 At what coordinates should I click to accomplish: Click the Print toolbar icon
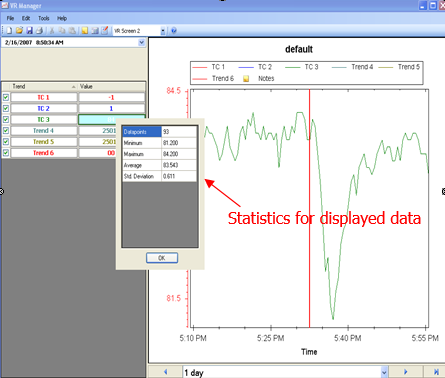tap(39, 31)
